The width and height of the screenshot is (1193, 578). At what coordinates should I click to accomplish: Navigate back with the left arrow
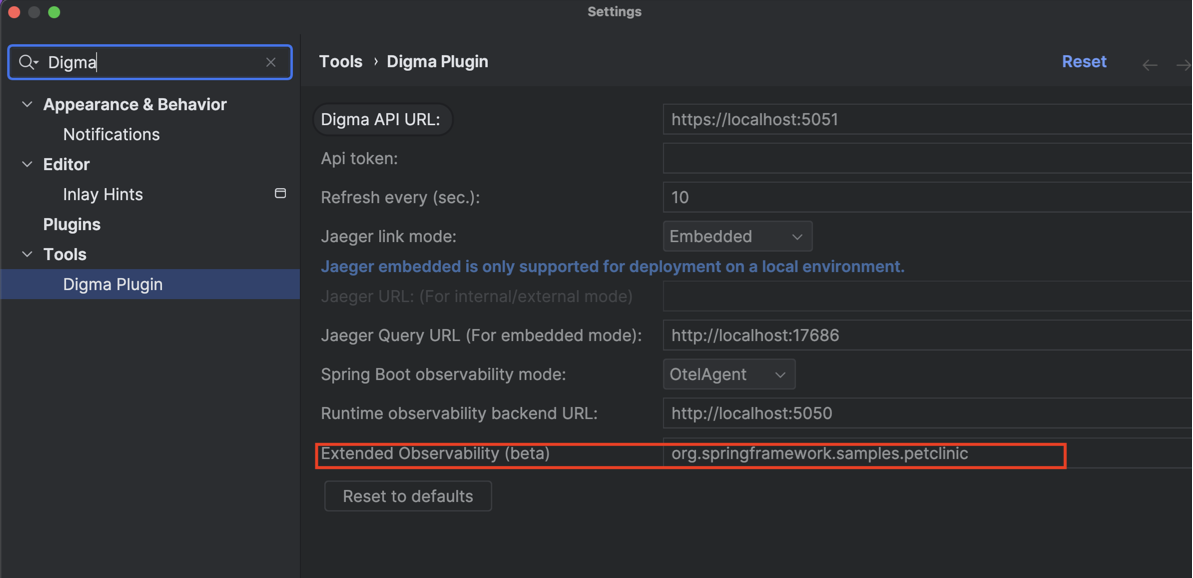coord(1150,64)
